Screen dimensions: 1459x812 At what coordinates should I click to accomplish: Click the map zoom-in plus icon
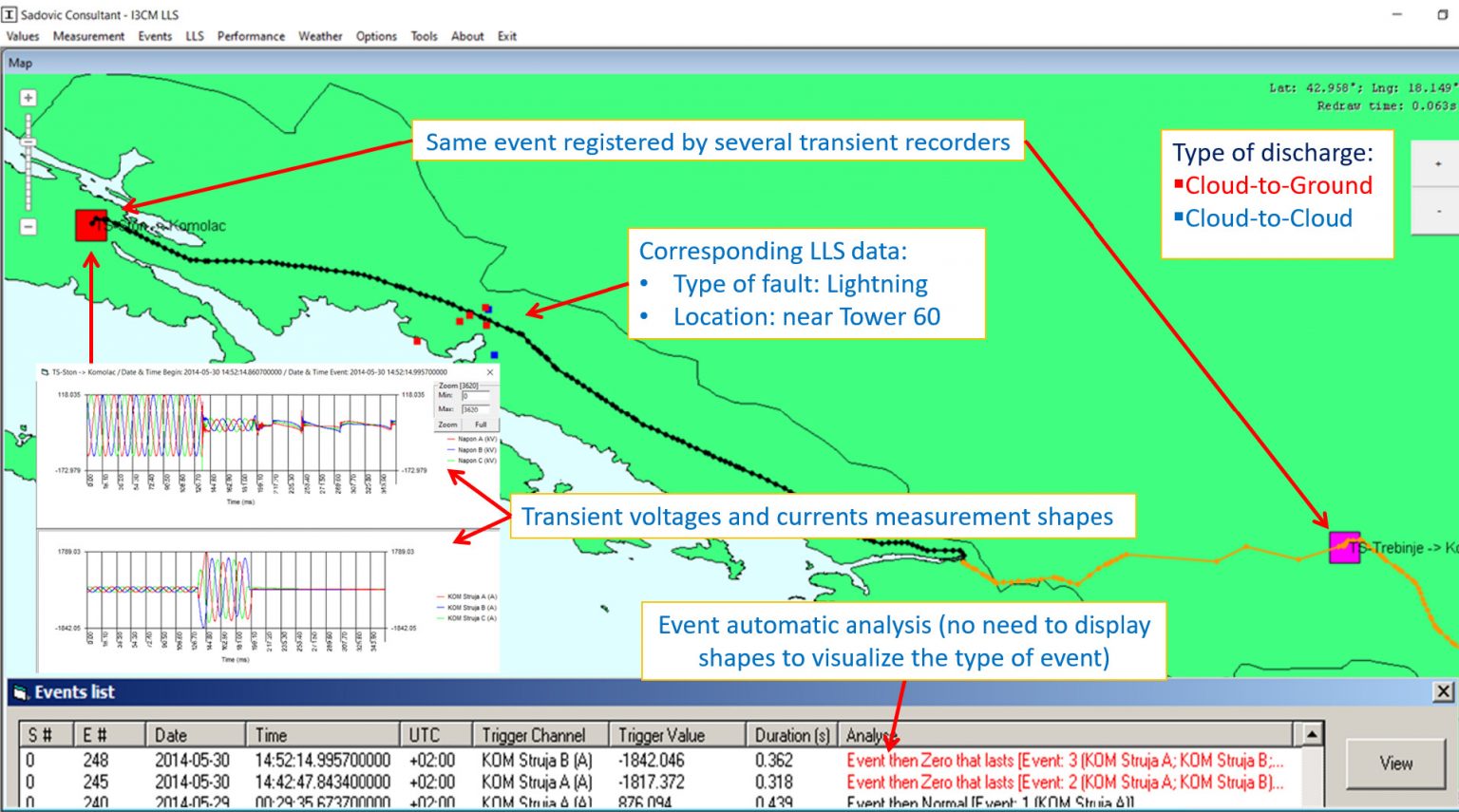coord(29,96)
